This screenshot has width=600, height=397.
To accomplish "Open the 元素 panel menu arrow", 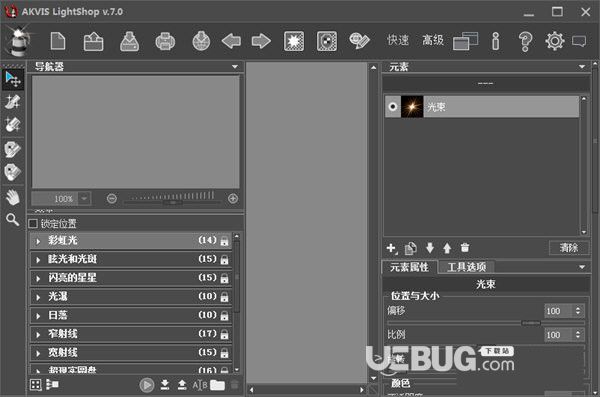I will tap(582, 67).
